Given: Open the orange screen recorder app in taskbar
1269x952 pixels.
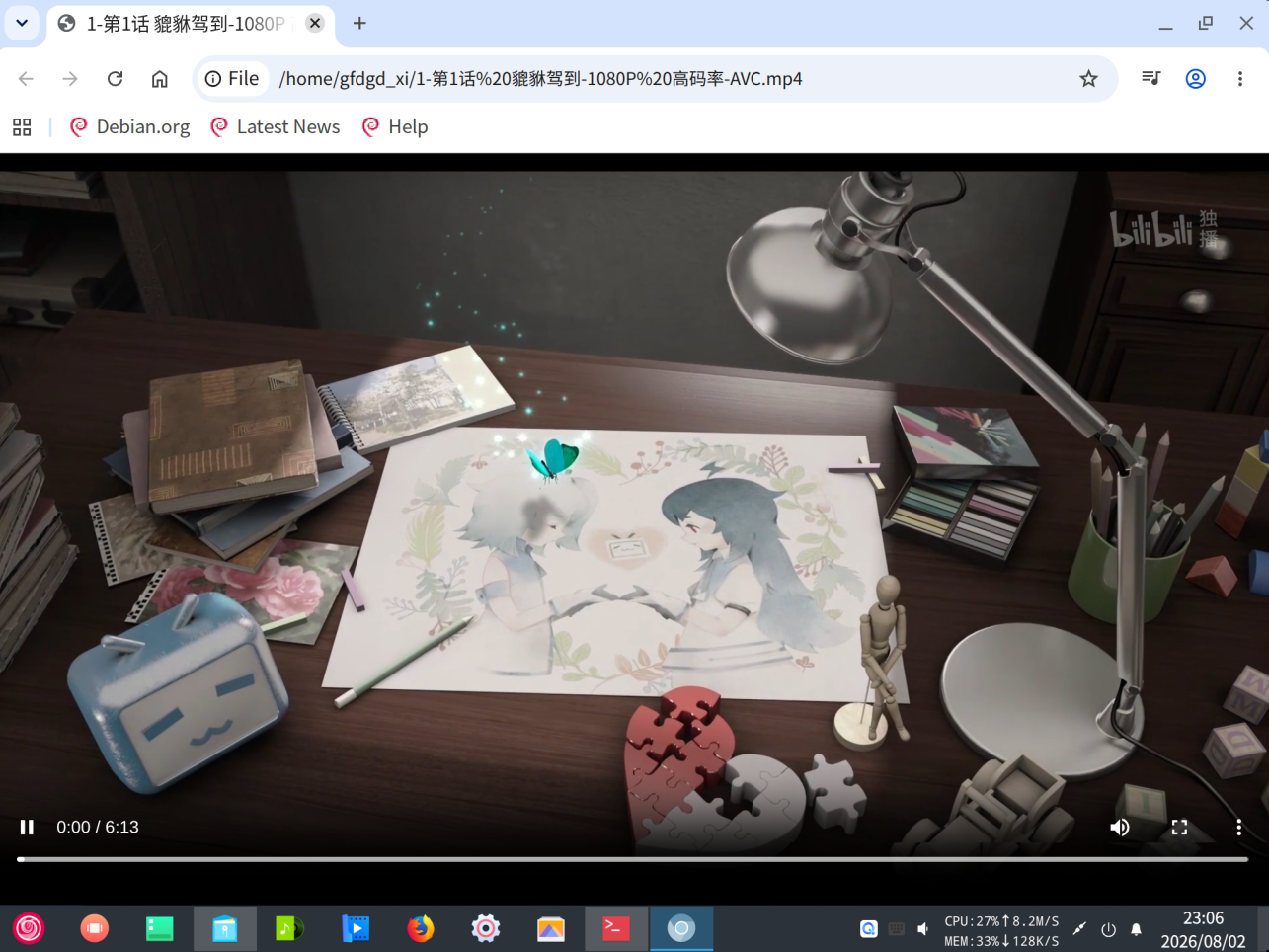Looking at the screenshot, I should 94,928.
